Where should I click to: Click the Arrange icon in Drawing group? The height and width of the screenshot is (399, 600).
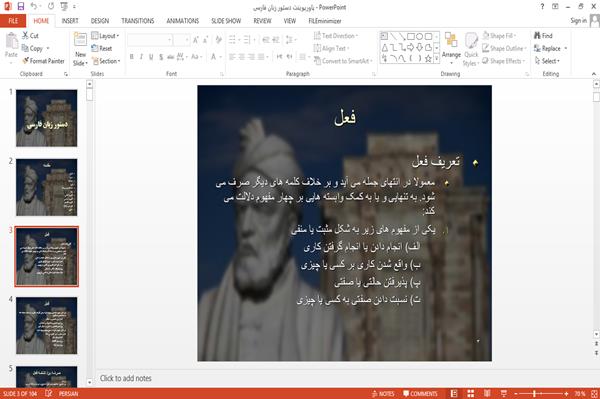(452, 45)
